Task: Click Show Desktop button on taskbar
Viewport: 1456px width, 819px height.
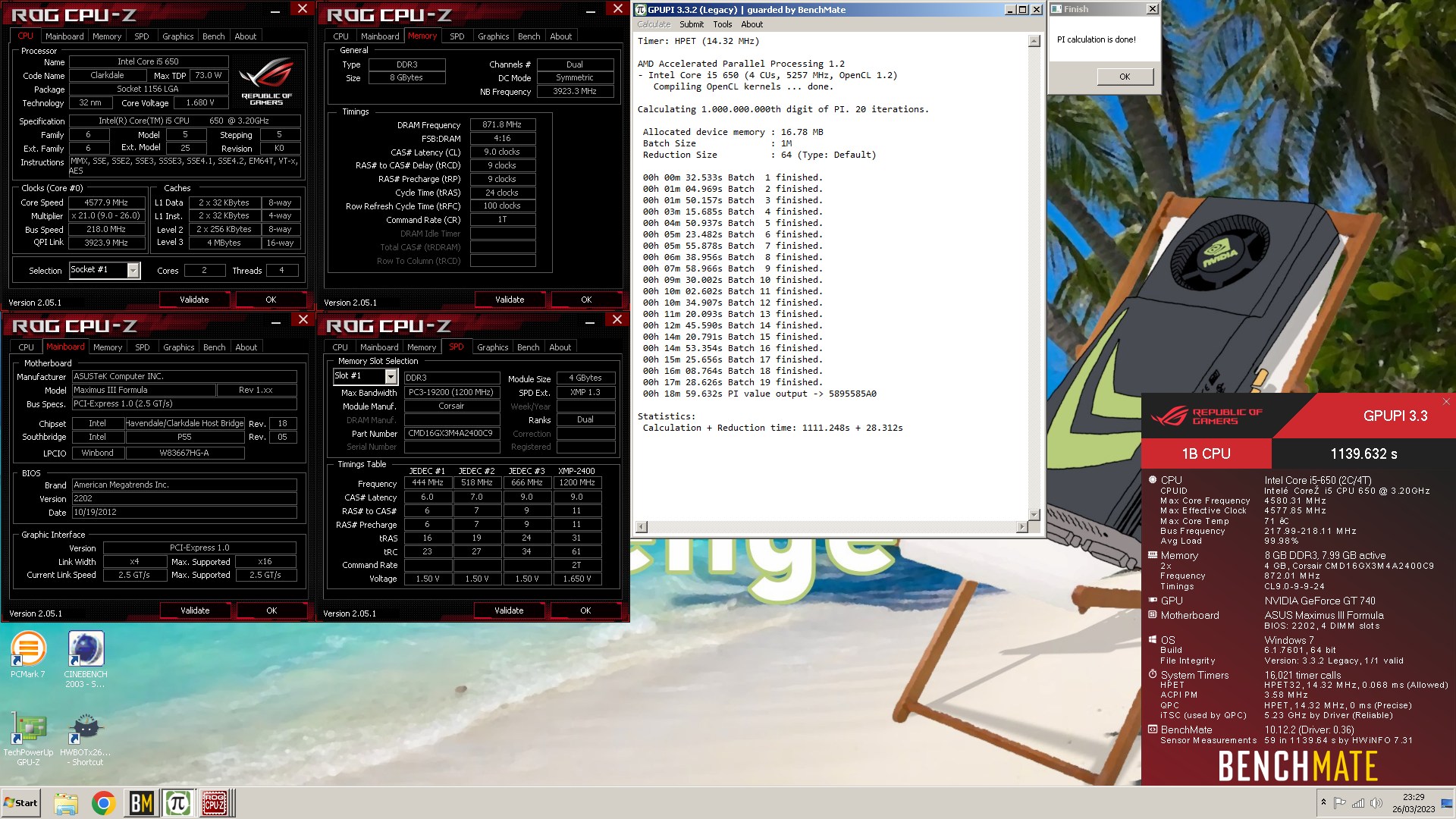Action: point(1447,803)
